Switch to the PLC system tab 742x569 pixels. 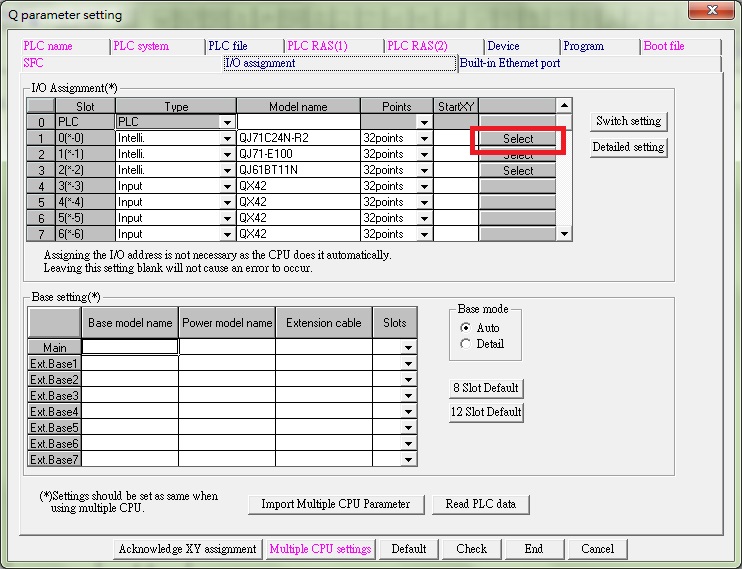[x=141, y=46]
